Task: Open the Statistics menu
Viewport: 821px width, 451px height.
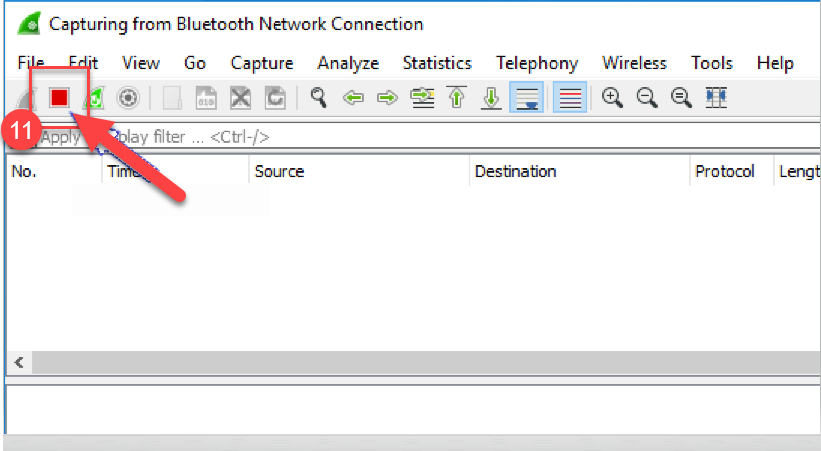Action: [x=437, y=63]
